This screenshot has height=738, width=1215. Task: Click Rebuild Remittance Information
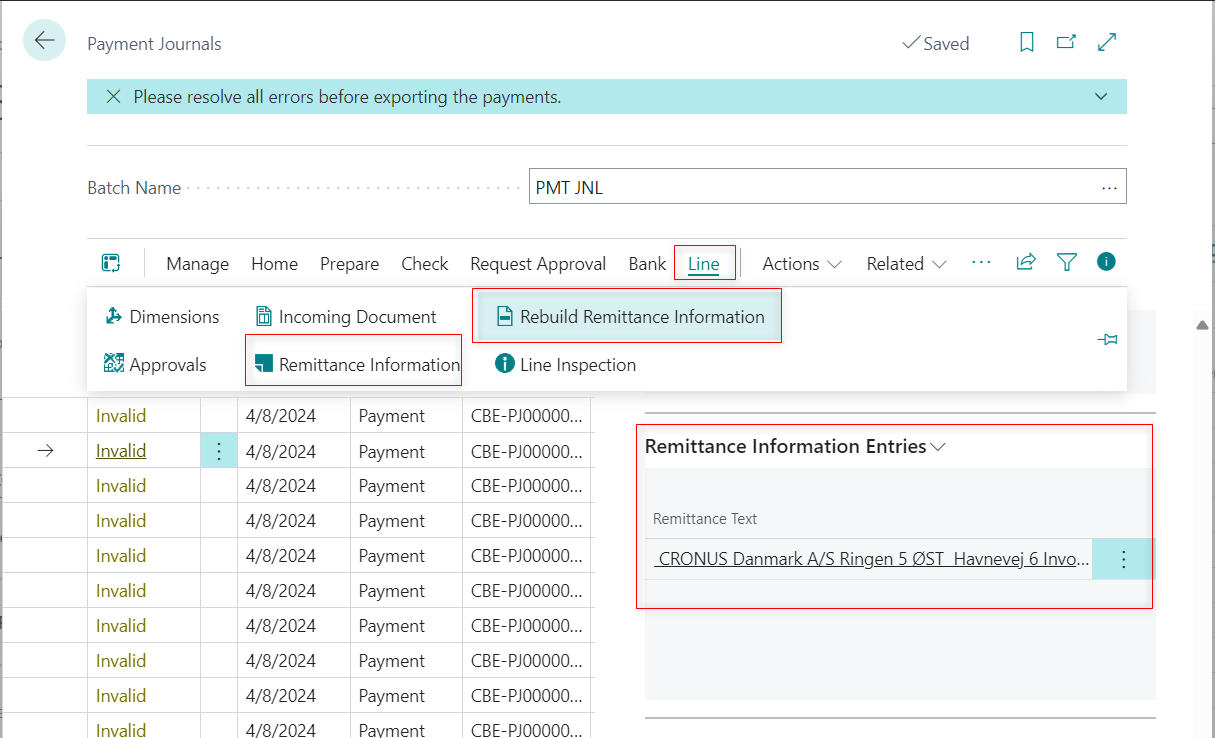tap(639, 315)
